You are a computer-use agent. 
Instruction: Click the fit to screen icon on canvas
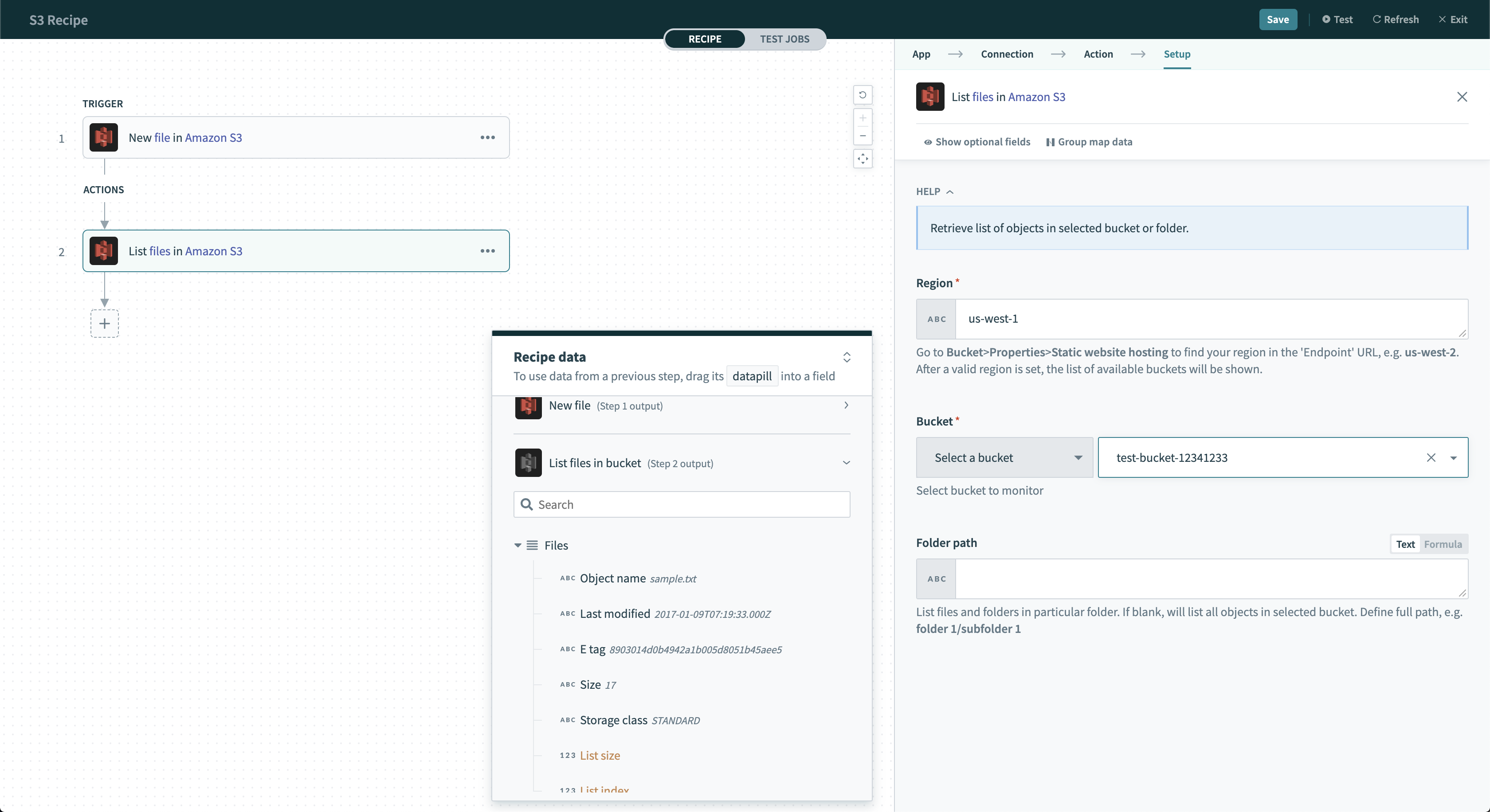click(x=861, y=159)
